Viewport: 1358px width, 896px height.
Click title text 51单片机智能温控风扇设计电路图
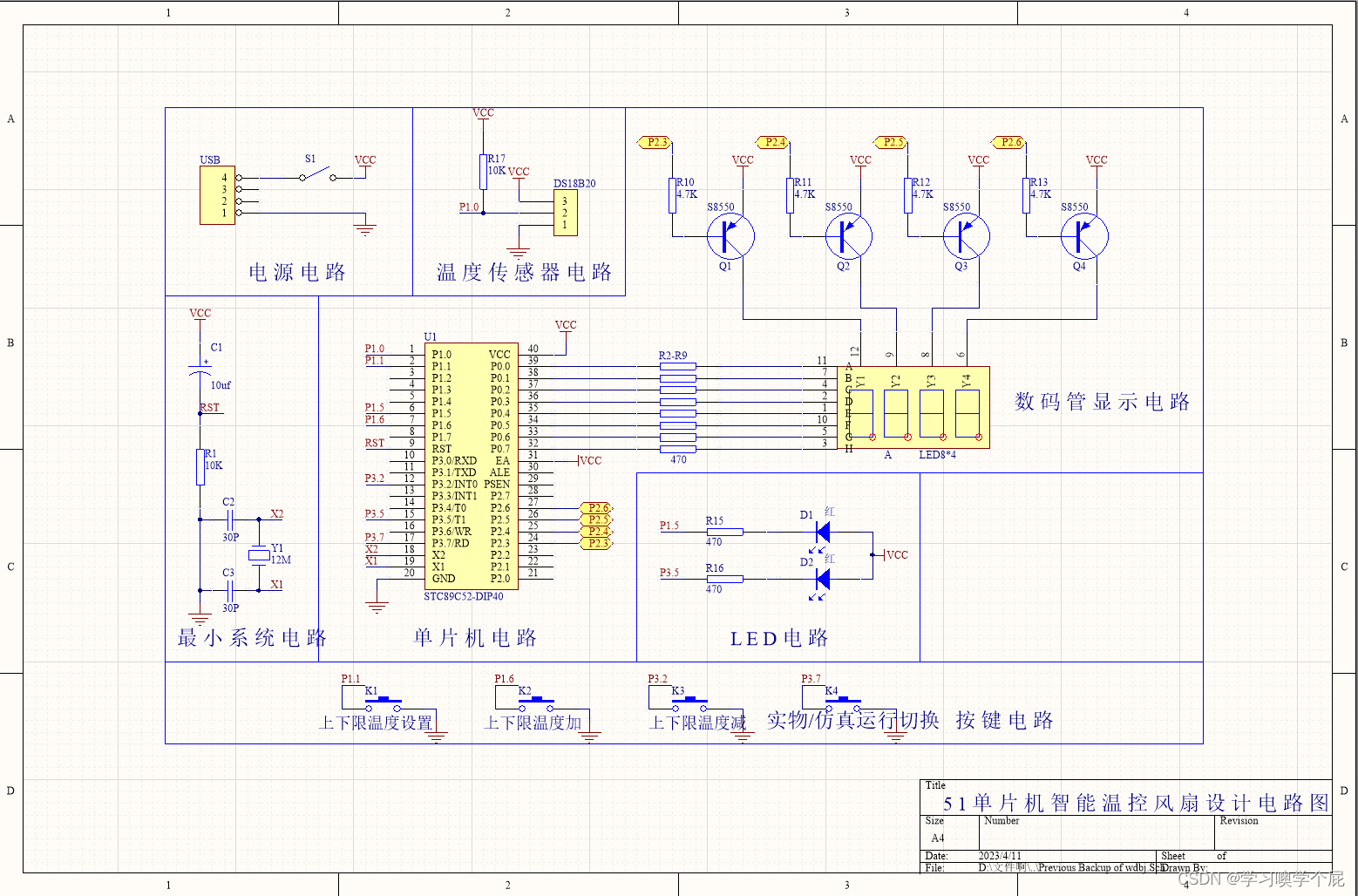[1137, 803]
